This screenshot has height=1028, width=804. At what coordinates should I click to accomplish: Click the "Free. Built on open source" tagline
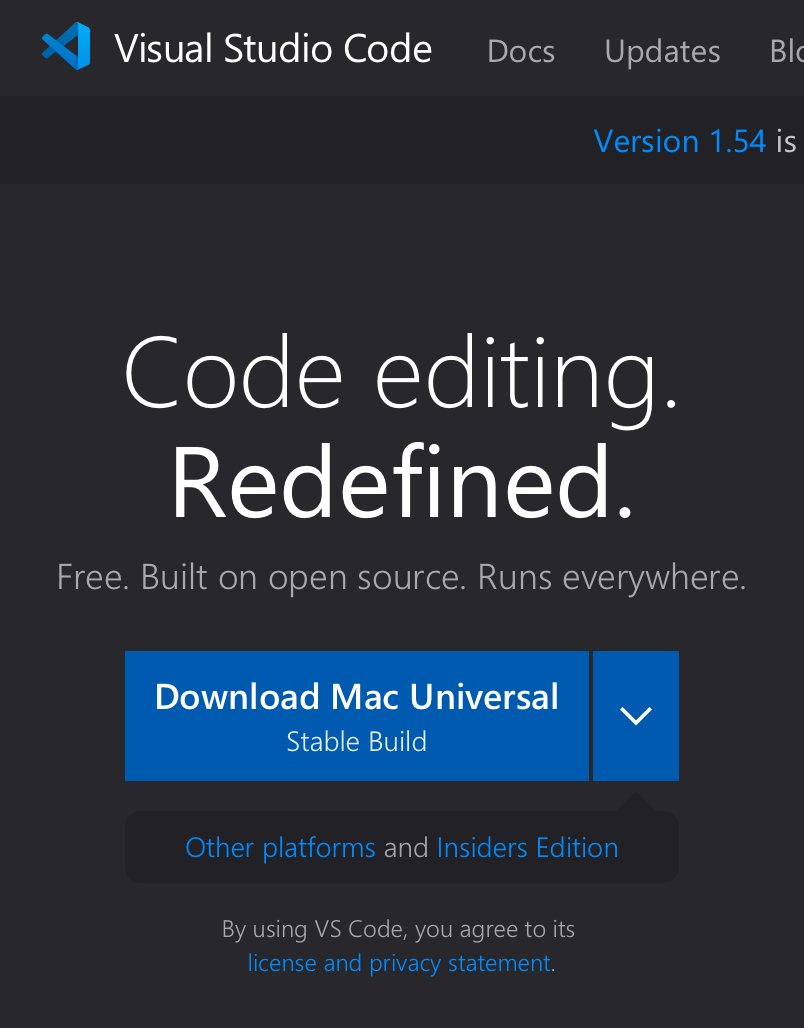point(401,577)
